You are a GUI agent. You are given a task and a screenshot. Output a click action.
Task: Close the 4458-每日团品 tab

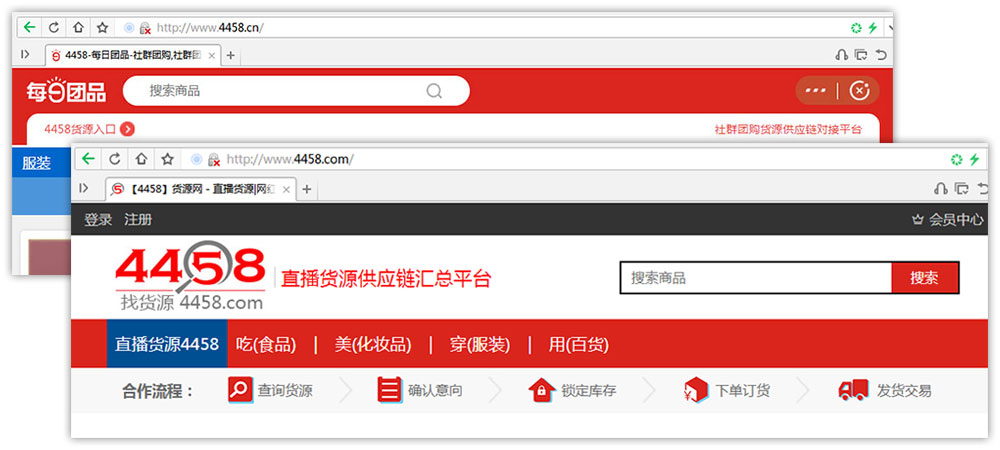click(211, 55)
